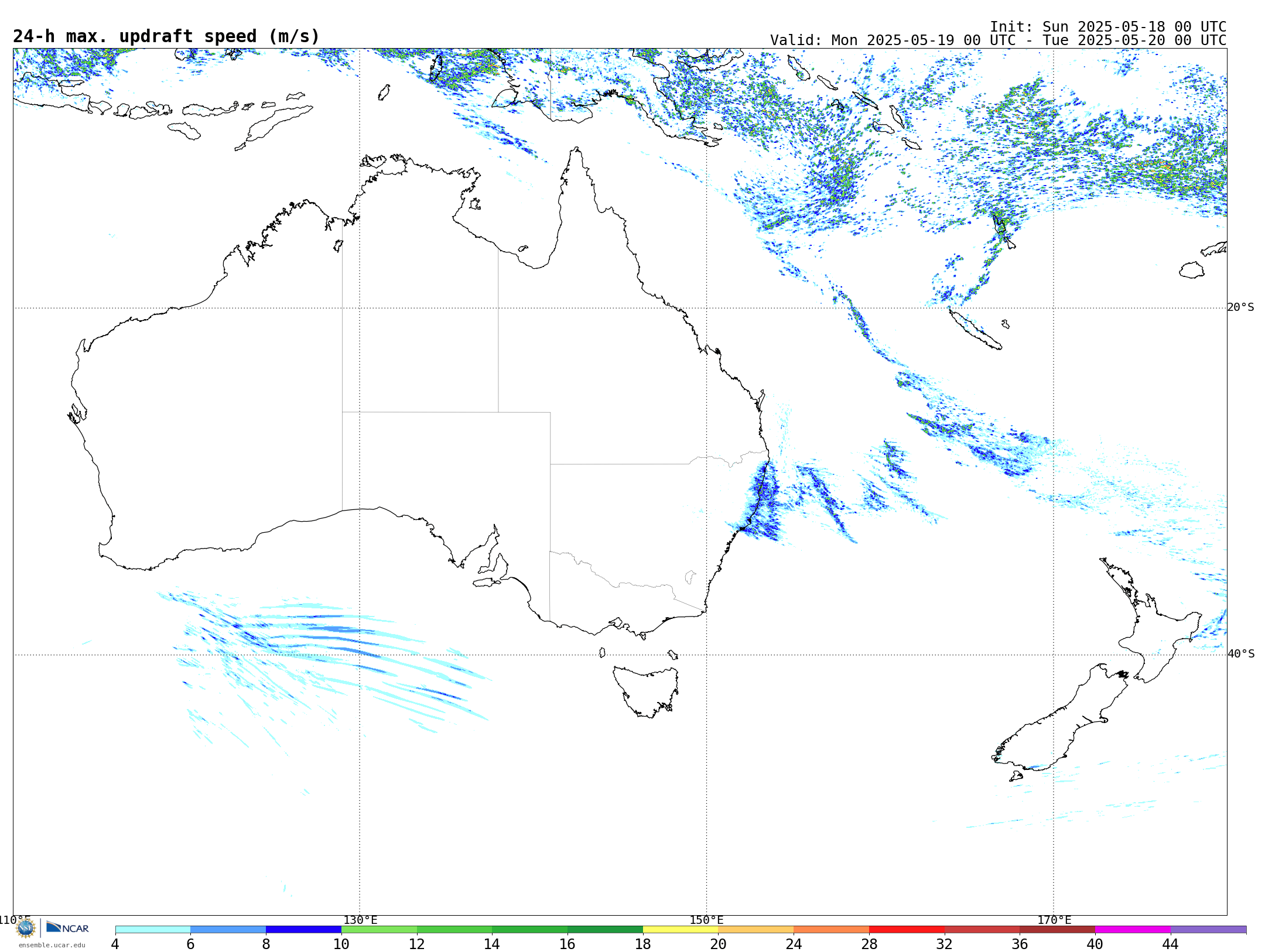Click the orange 24-28 color swatch

coord(832,930)
